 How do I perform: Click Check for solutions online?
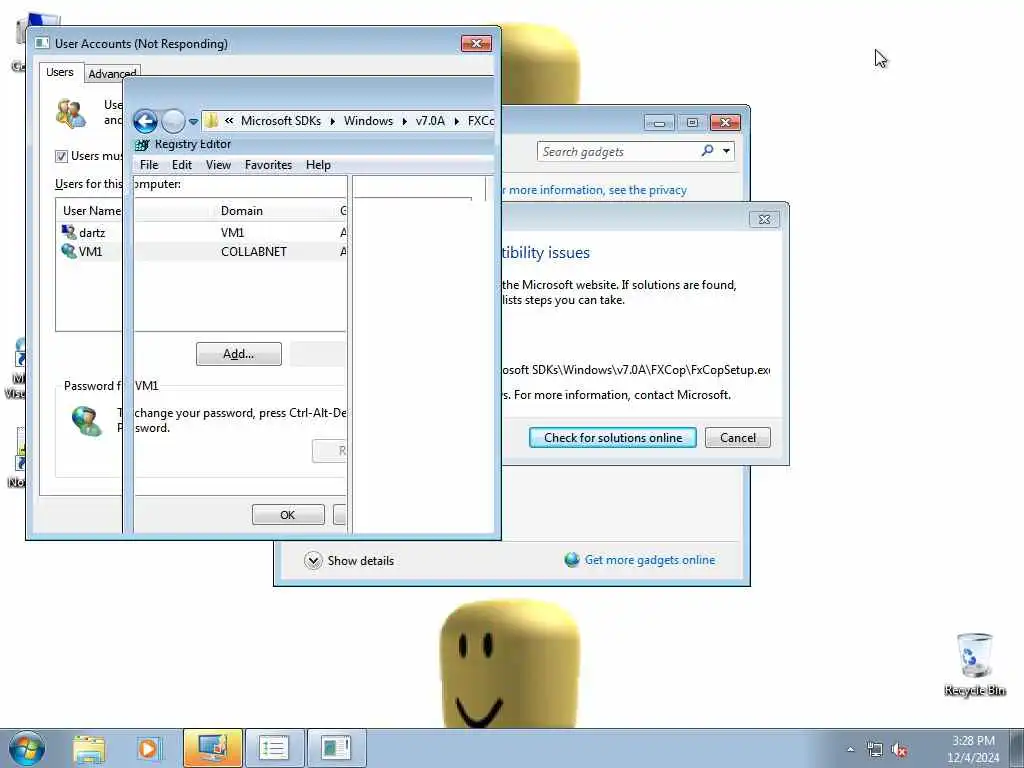pos(613,438)
